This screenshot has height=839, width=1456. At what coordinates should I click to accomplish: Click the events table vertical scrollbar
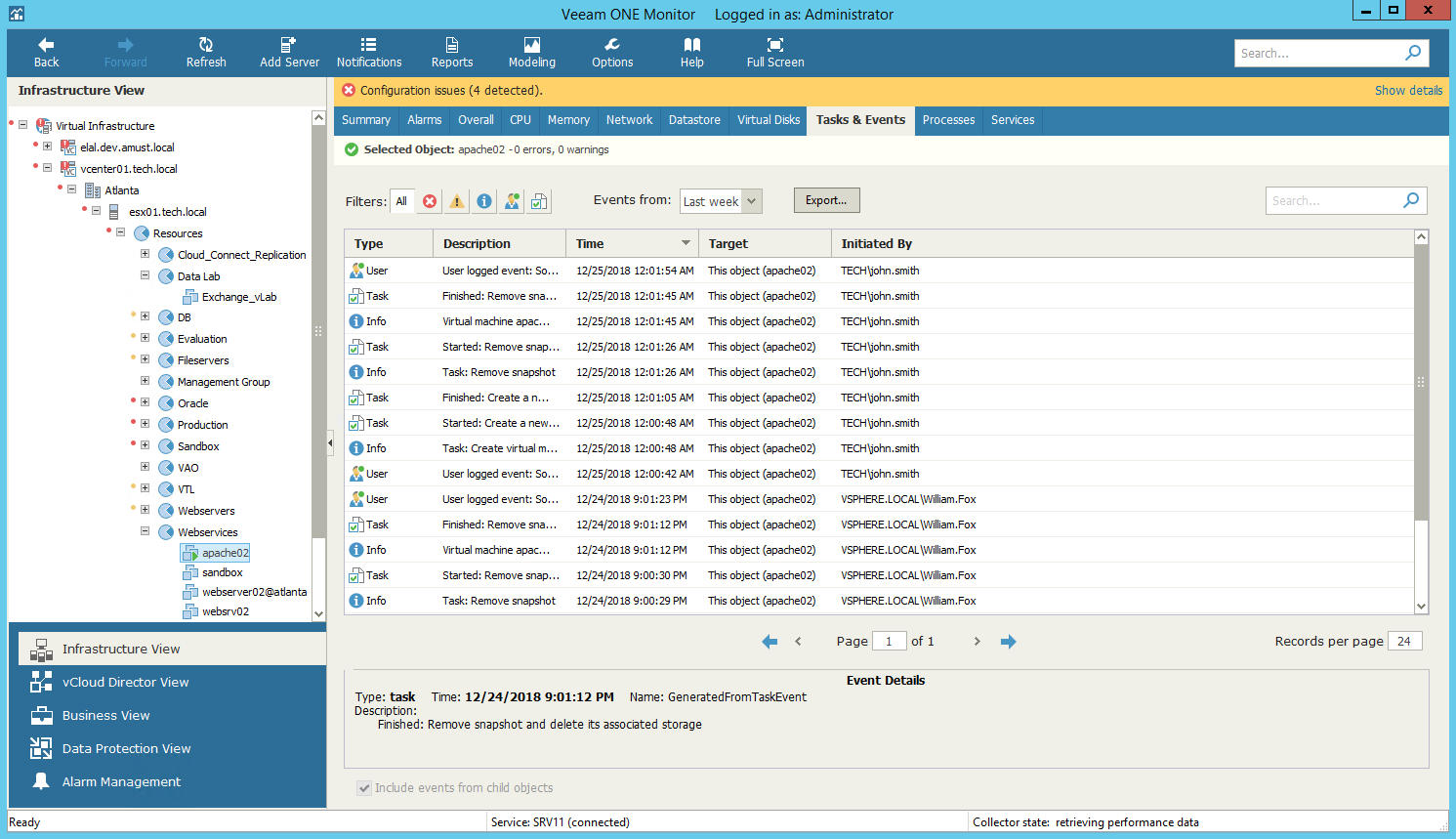[1421, 383]
